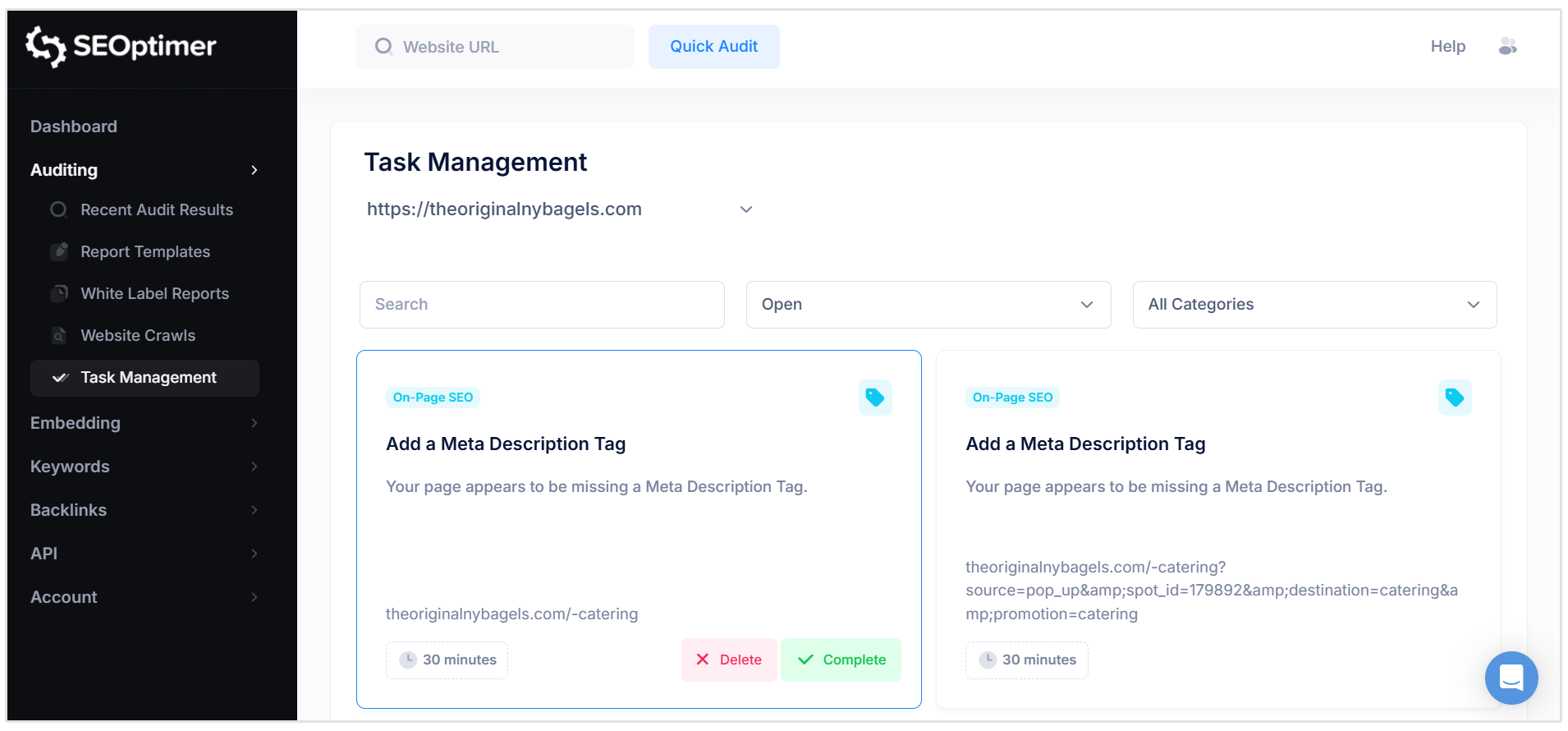Click the 30 minutes badge on second card
Viewport: 1568px width, 731px height.
[x=1027, y=660]
